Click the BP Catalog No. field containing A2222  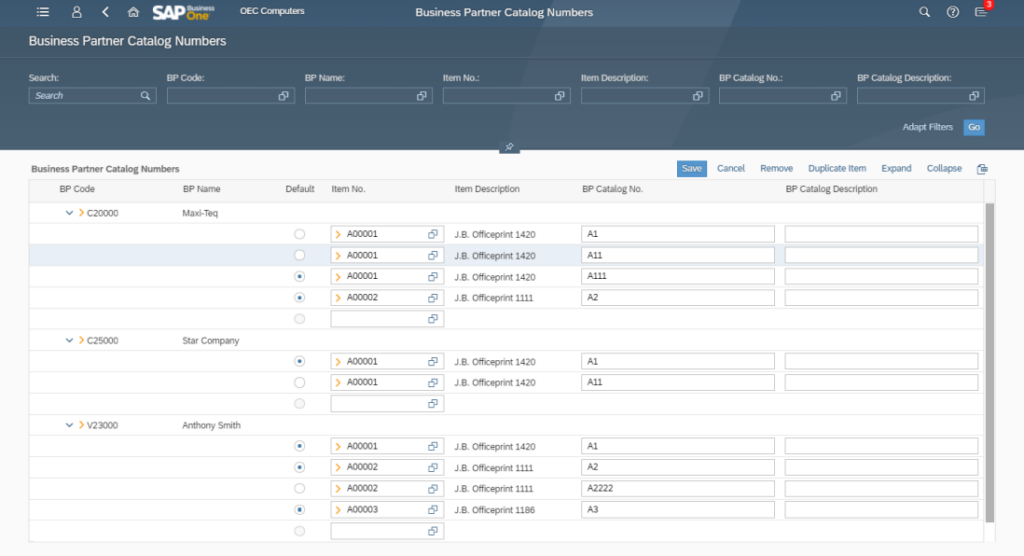[x=677, y=489]
